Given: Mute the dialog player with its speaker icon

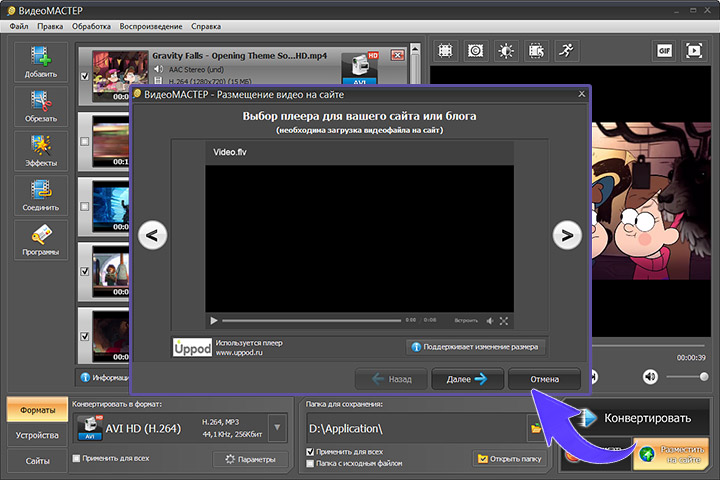Looking at the screenshot, I should coord(490,321).
